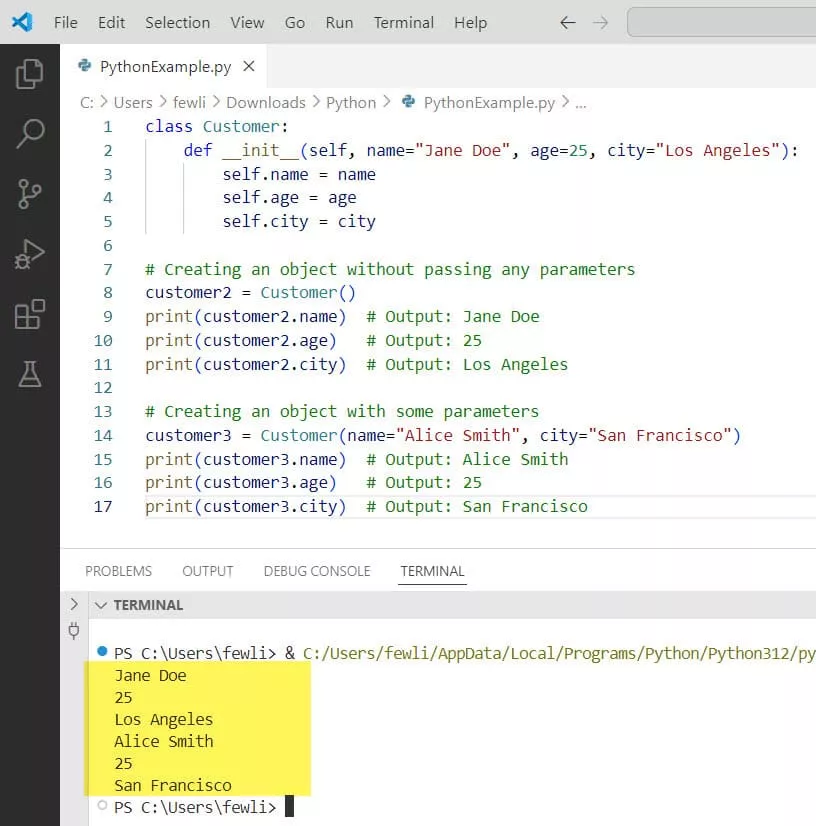Viewport: 816px width, 826px height.
Task: Collapse the TERMINAL section chevron
Action: 101,605
